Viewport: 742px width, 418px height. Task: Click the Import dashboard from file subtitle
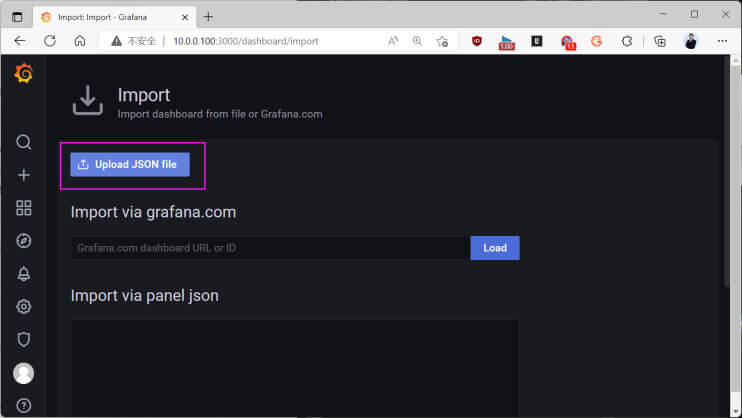[220, 114]
